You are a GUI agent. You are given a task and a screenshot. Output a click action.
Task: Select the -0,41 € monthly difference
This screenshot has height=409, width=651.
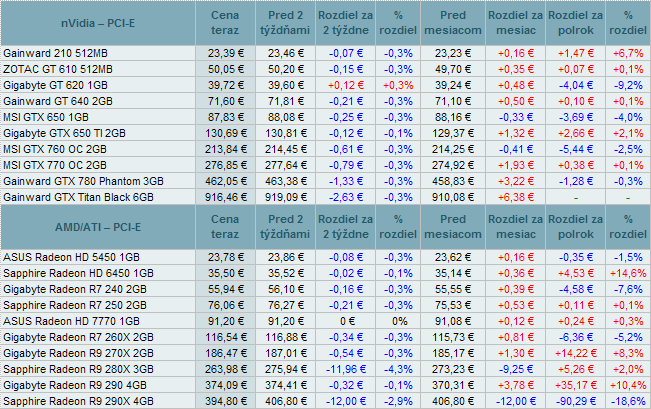click(x=516, y=149)
